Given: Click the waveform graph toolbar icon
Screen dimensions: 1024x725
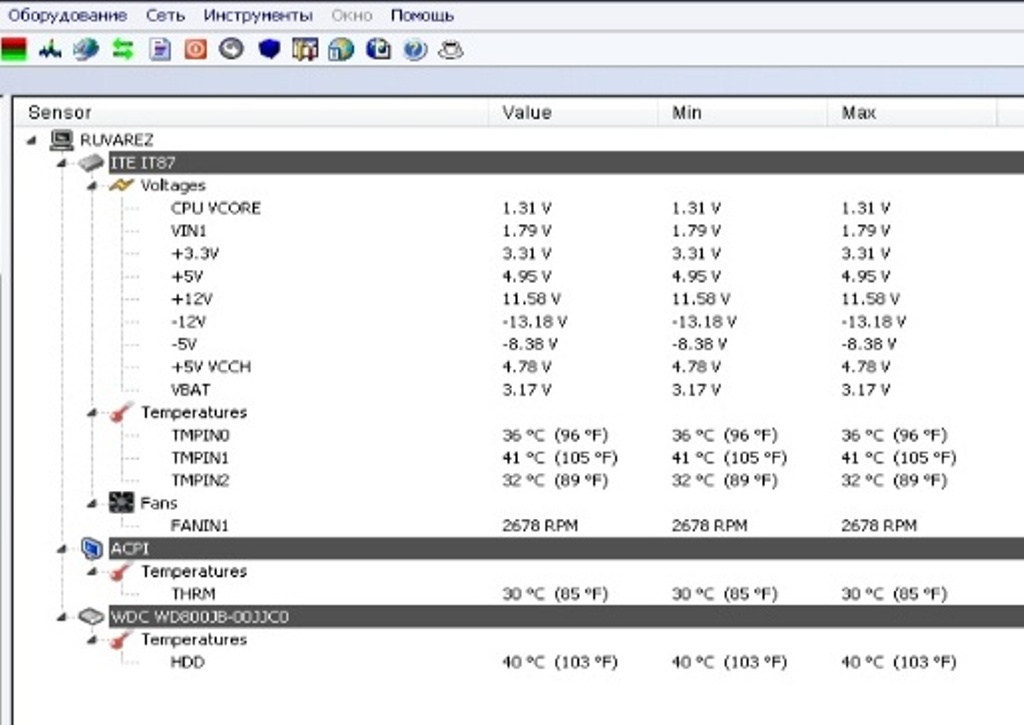Looking at the screenshot, I should (x=50, y=49).
